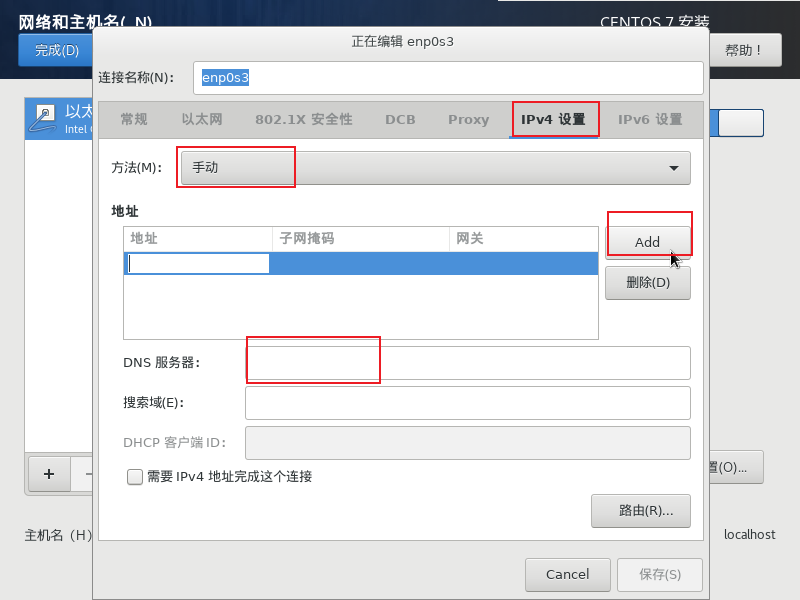Click the Method dropdown arrow
Image resolution: width=800 pixels, height=600 pixels.
pyautogui.click(x=673, y=168)
